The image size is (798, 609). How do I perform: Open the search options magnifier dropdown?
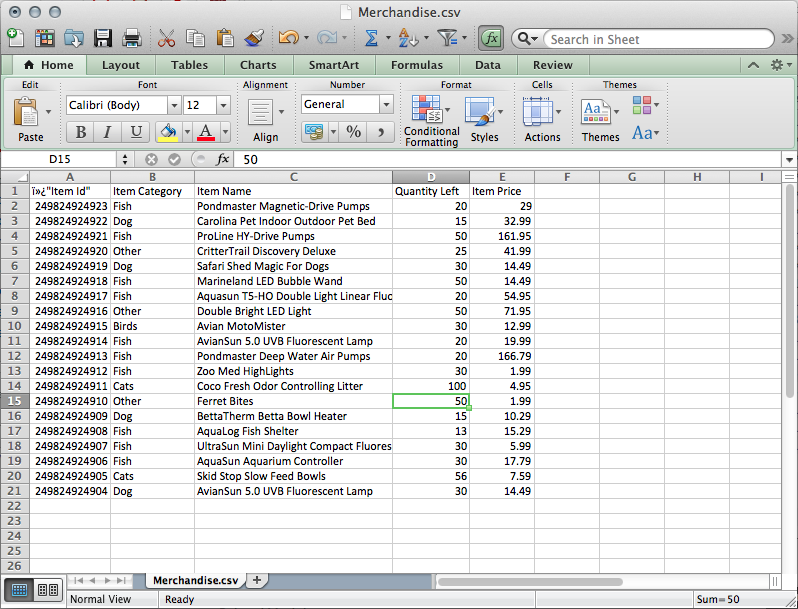click(x=527, y=39)
